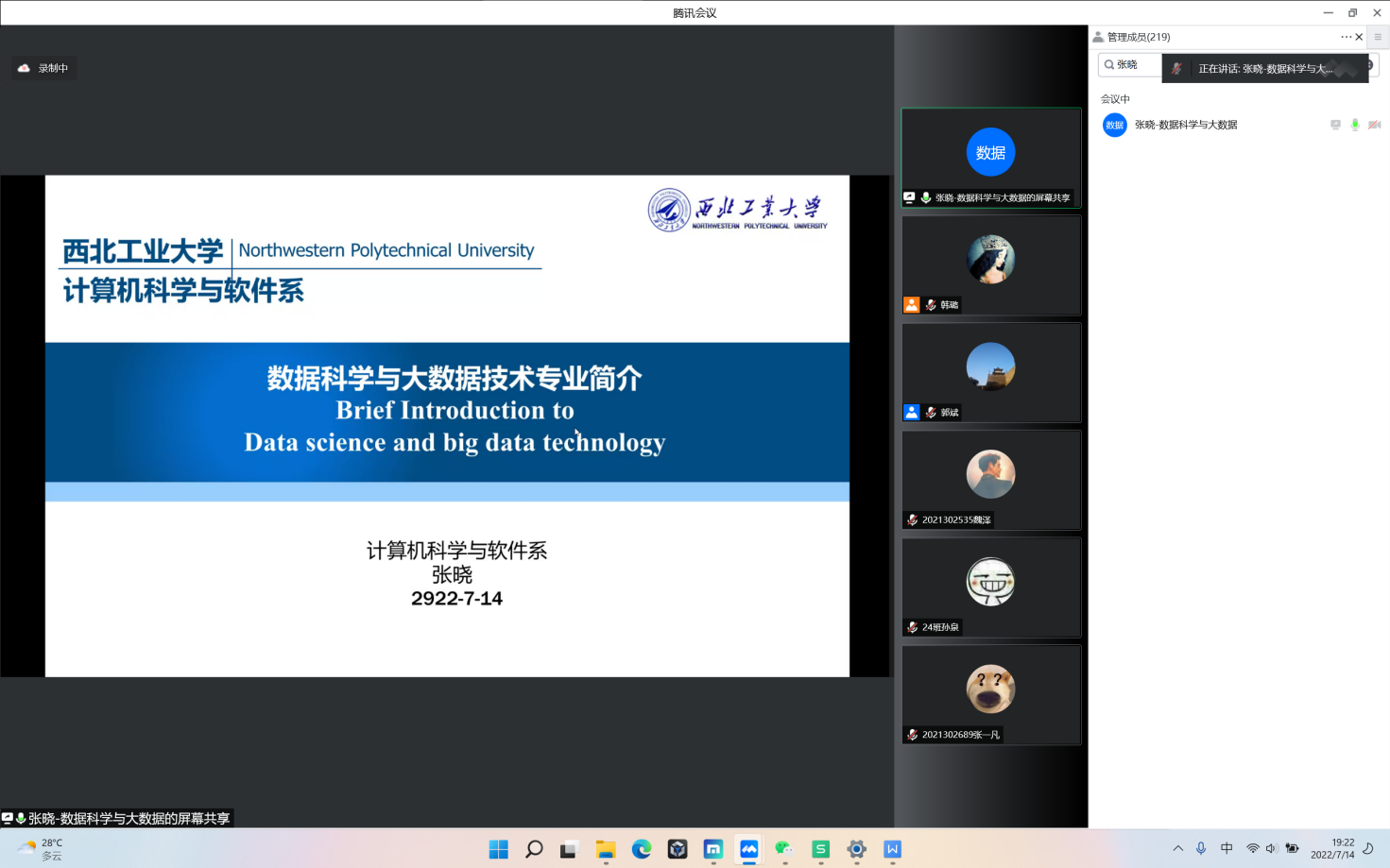
Task: Click the member search field containing 张晓
Action: click(1130, 64)
